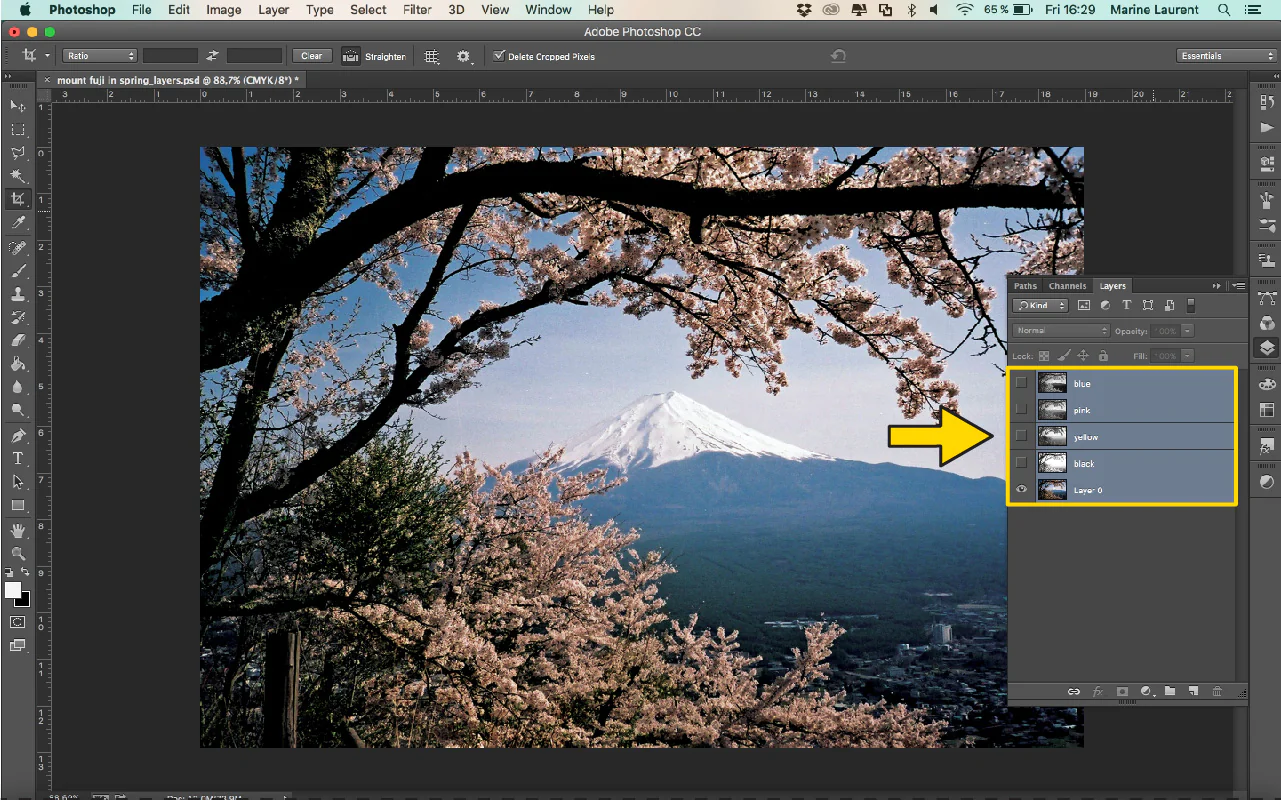Open the Essentials workspace dropdown
The image size is (1281, 800).
[1227, 56]
